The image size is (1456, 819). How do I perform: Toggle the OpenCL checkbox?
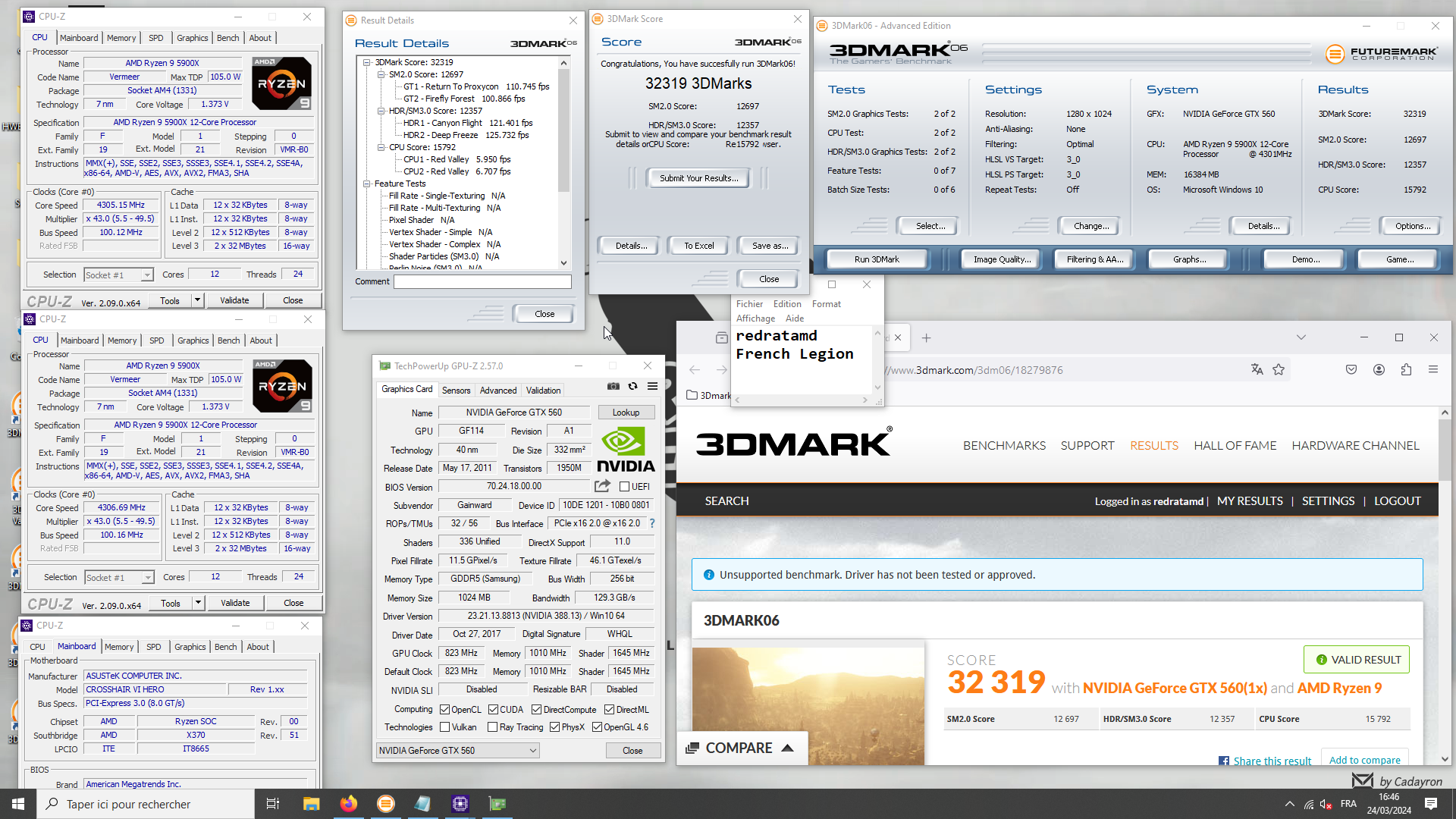(445, 710)
